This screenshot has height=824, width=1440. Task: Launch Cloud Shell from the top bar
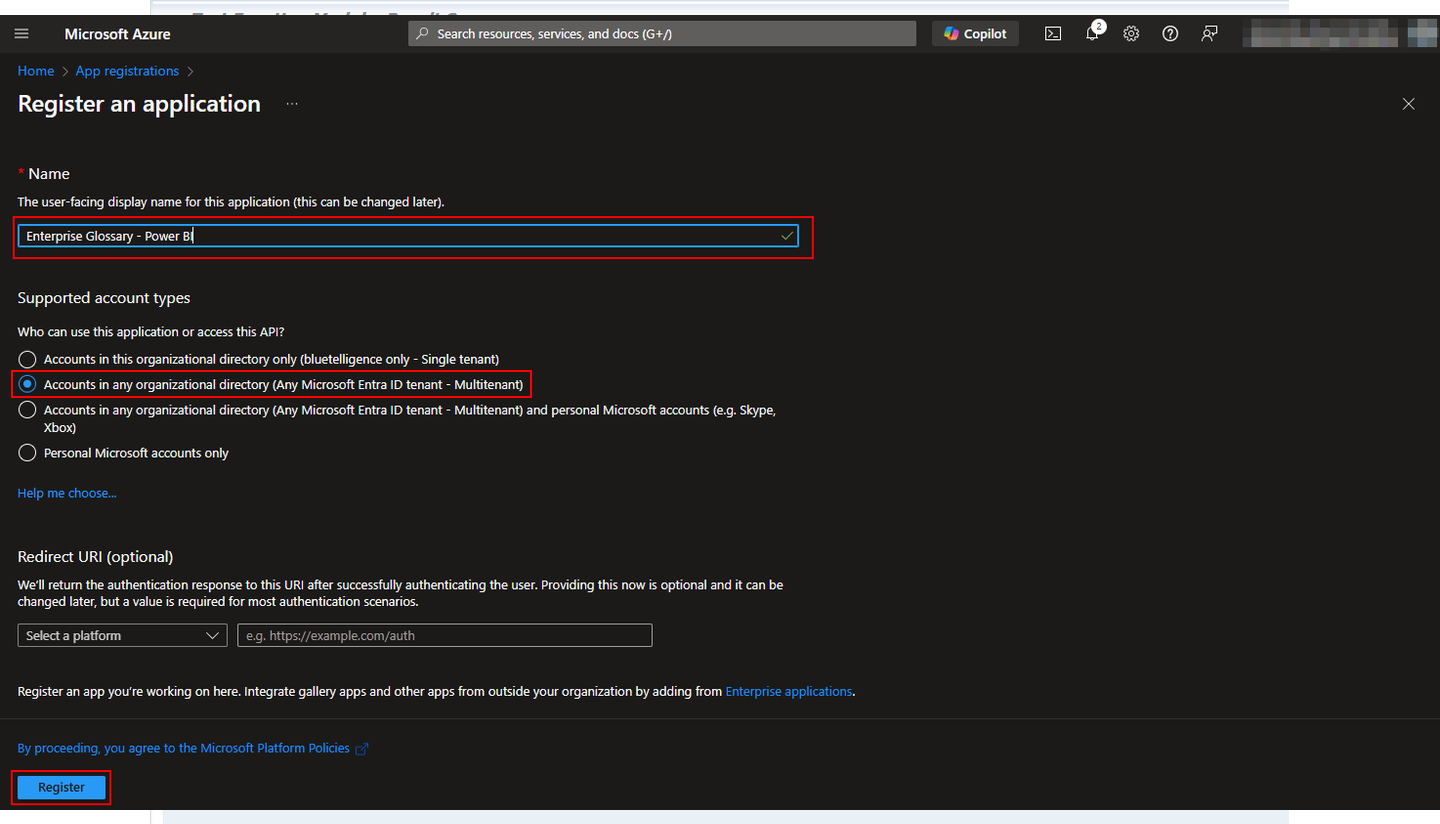point(1053,34)
